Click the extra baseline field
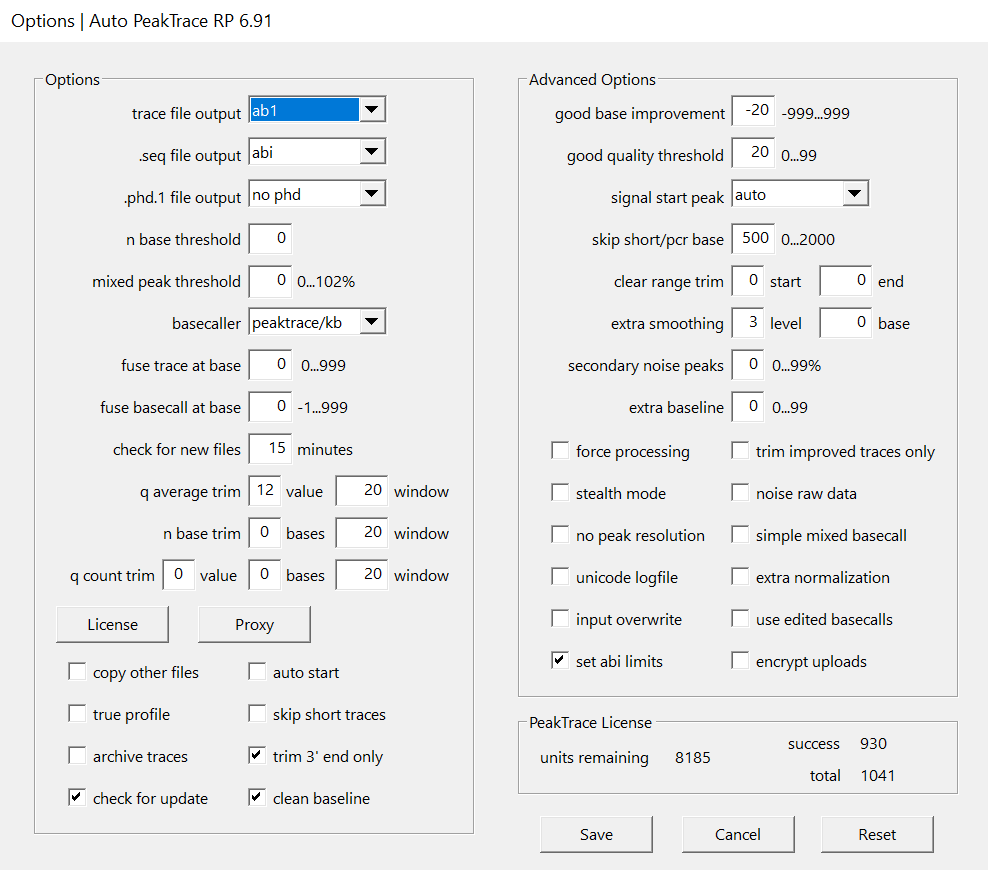 [747, 407]
